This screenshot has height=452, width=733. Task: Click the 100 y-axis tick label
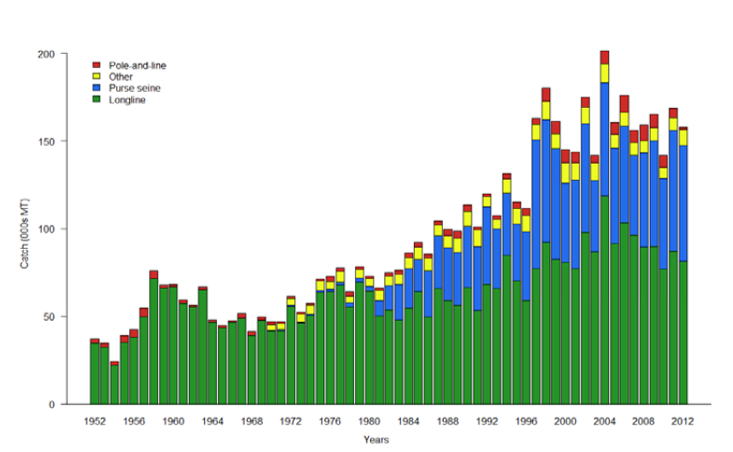[46, 229]
